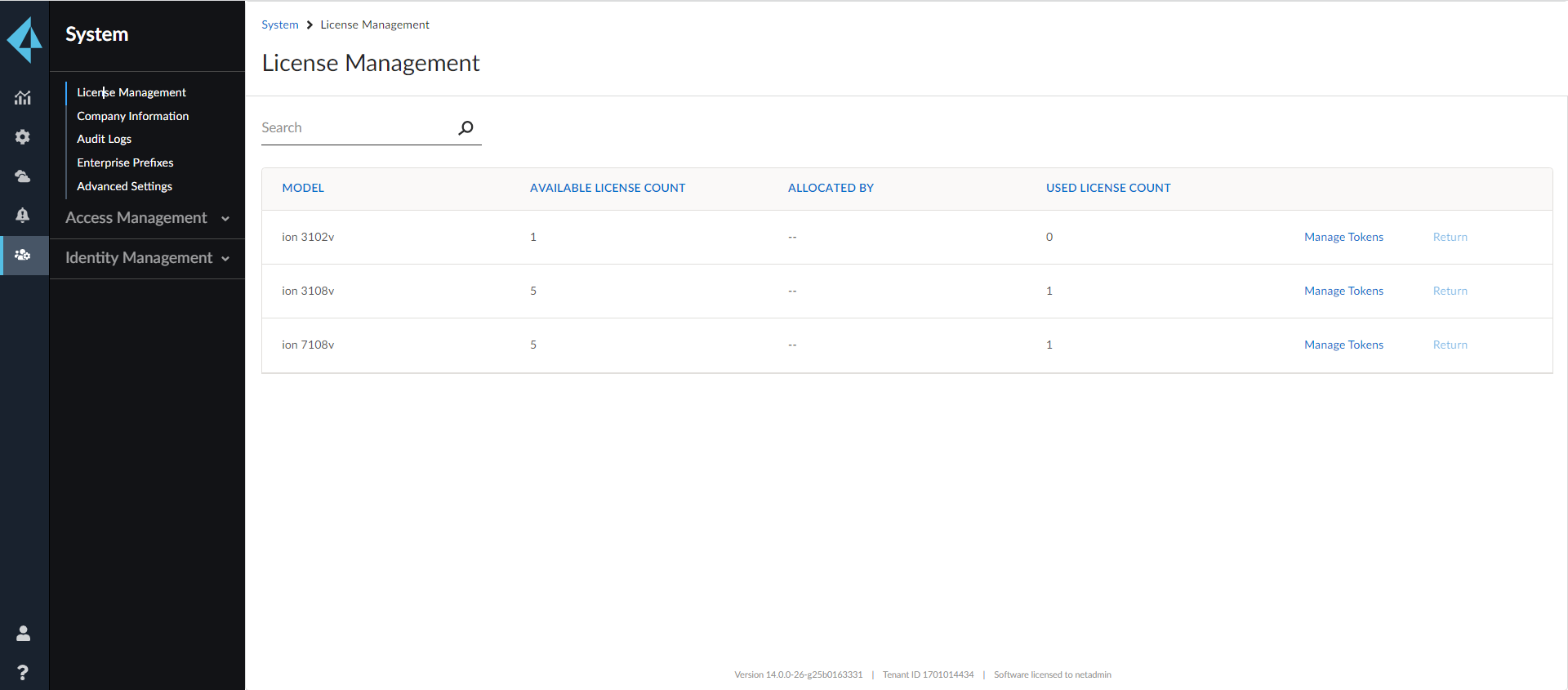Open the chart dashboard icon in sidebar
The image size is (1568, 690).
pos(23,98)
